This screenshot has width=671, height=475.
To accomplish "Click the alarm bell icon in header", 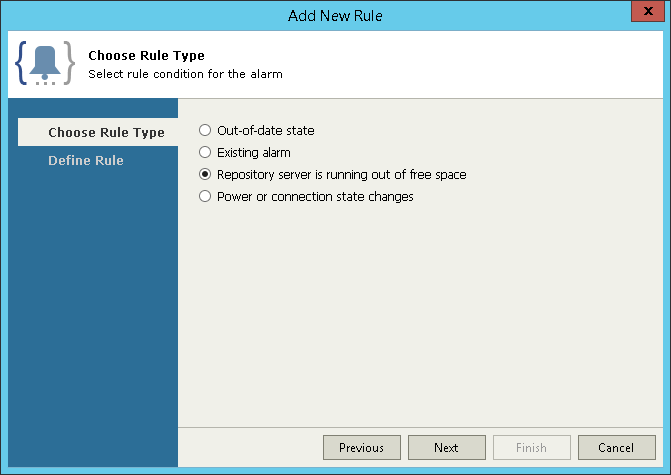I will 45,64.
